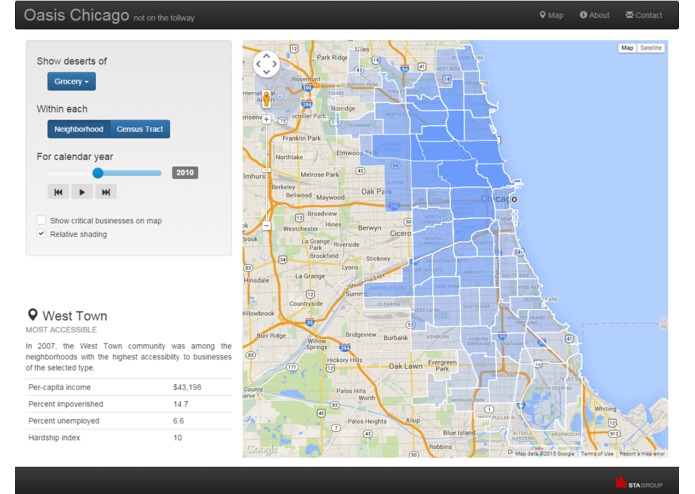Click the Hardship index value 10

tap(177, 438)
